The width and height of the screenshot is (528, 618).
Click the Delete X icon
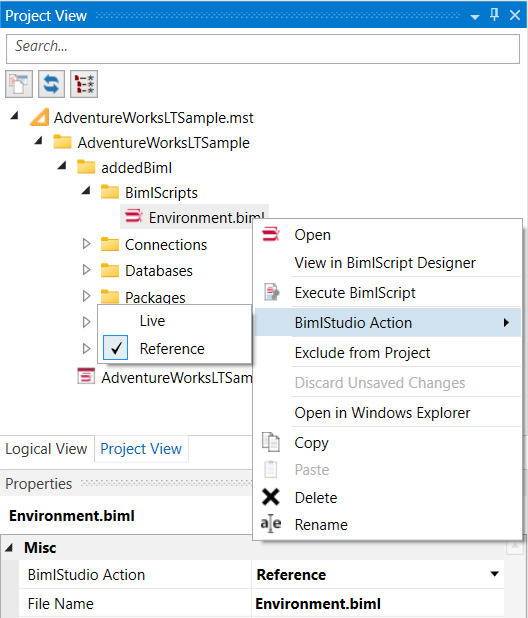(271, 497)
